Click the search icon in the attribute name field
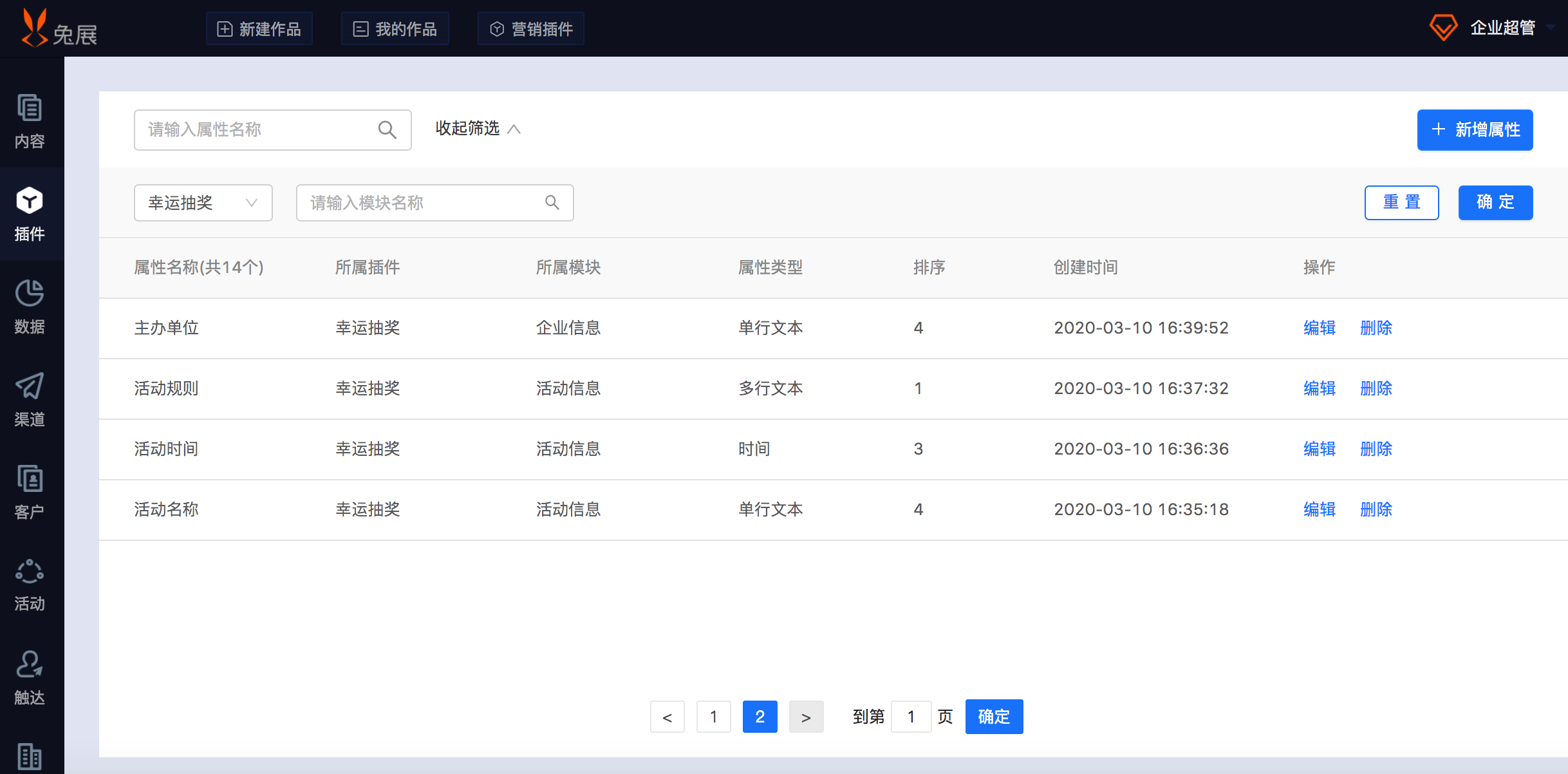This screenshot has height=774, width=1568. [387, 130]
